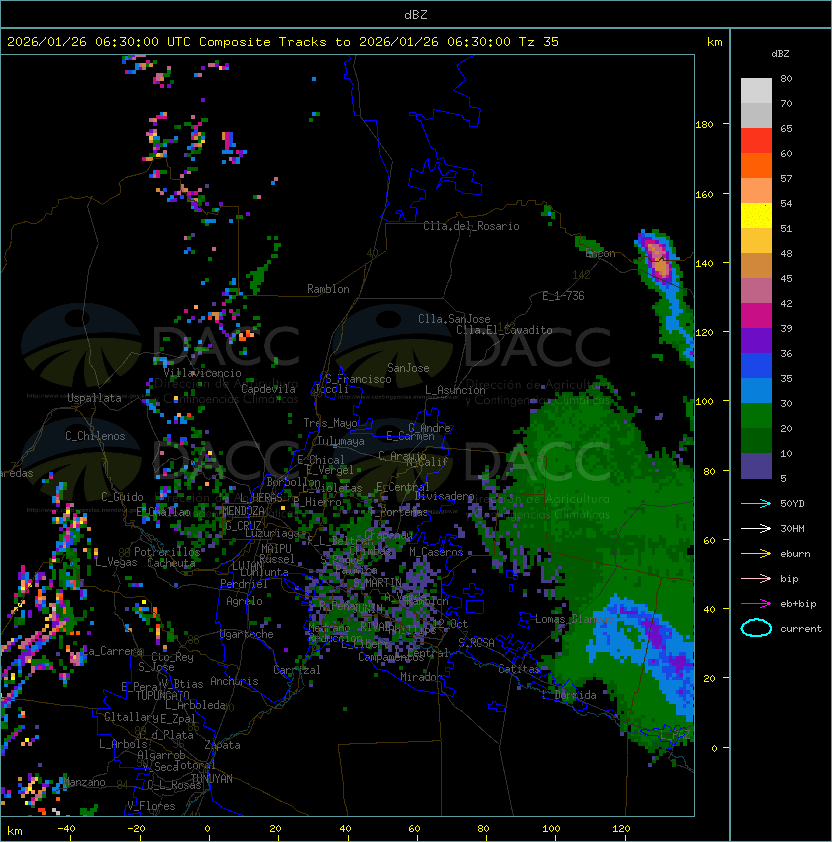Image resolution: width=832 pixels, height=842 pixels.
Task: Click the pink bip arrow in legend
Action: 756,578
